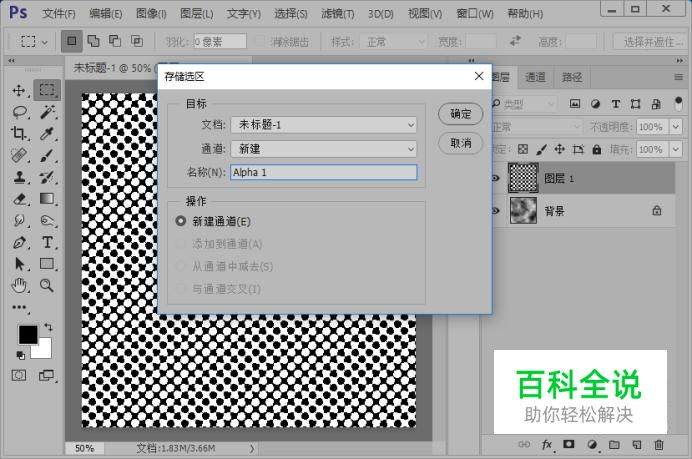The width and height of the screenshot is (692, 459).
Task: Click the 取消 button
Action: 460,143
